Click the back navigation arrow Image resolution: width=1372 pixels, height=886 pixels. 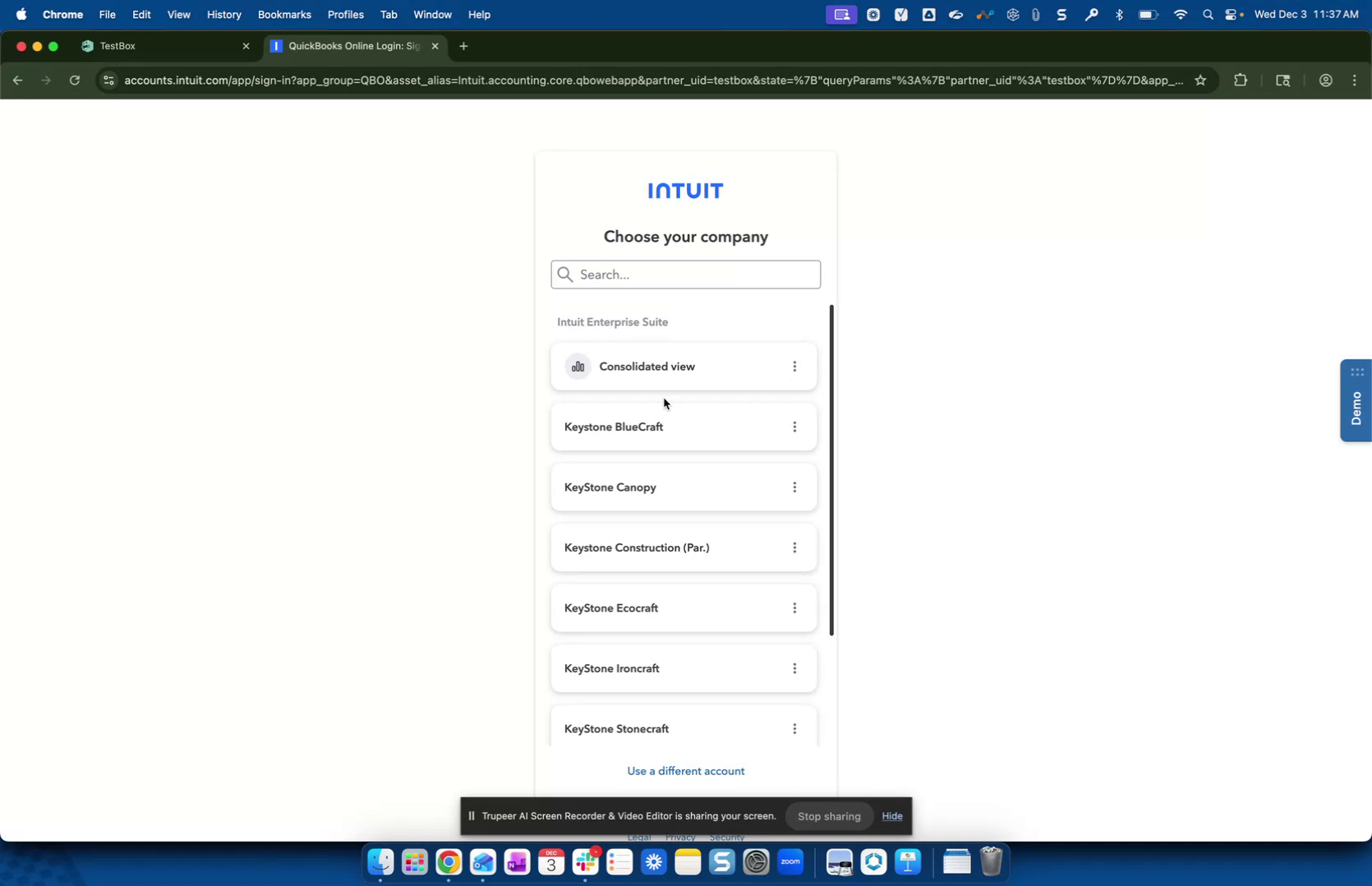coord(17,80)
